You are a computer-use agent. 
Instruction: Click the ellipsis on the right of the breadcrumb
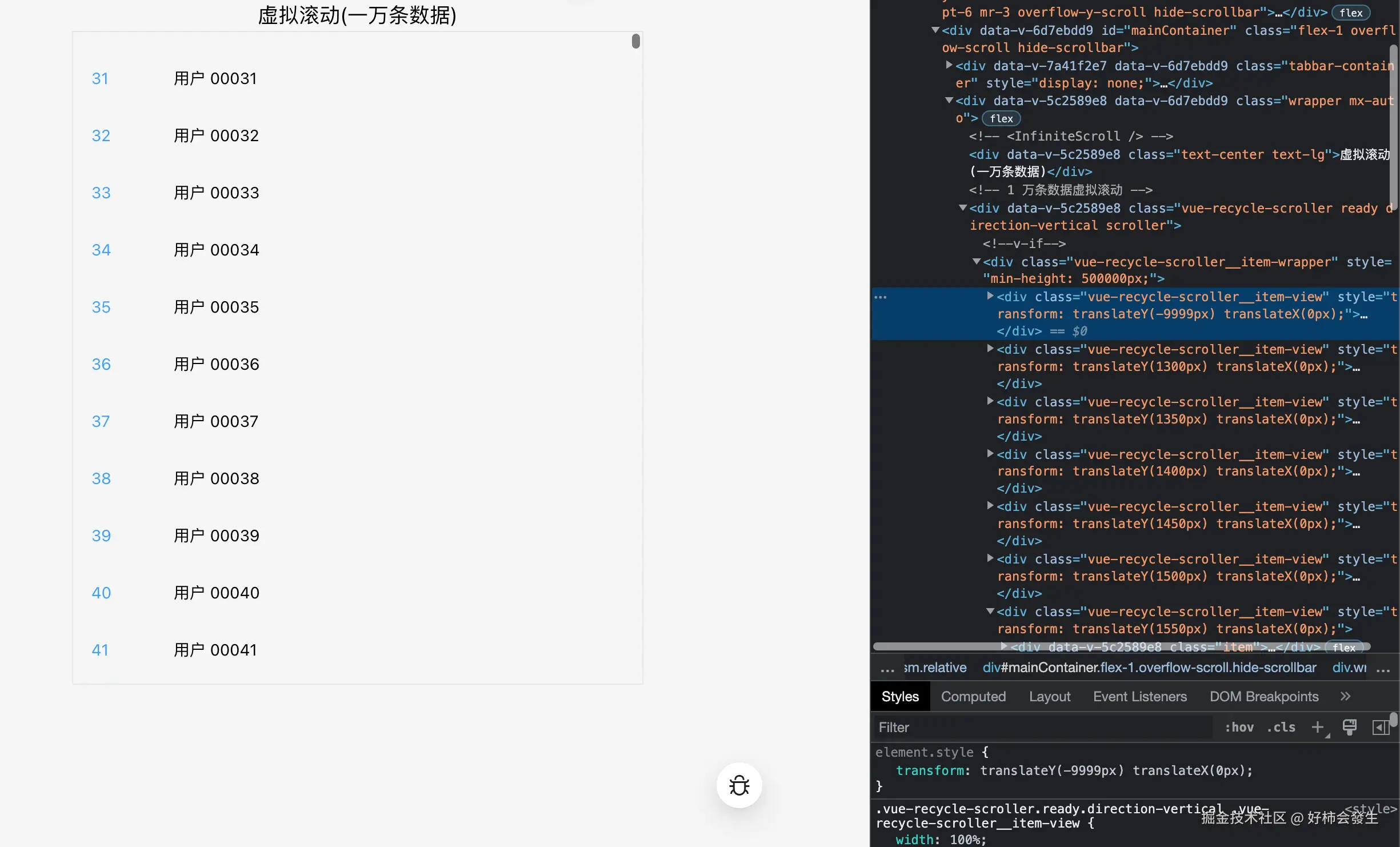click(1383, 669)
